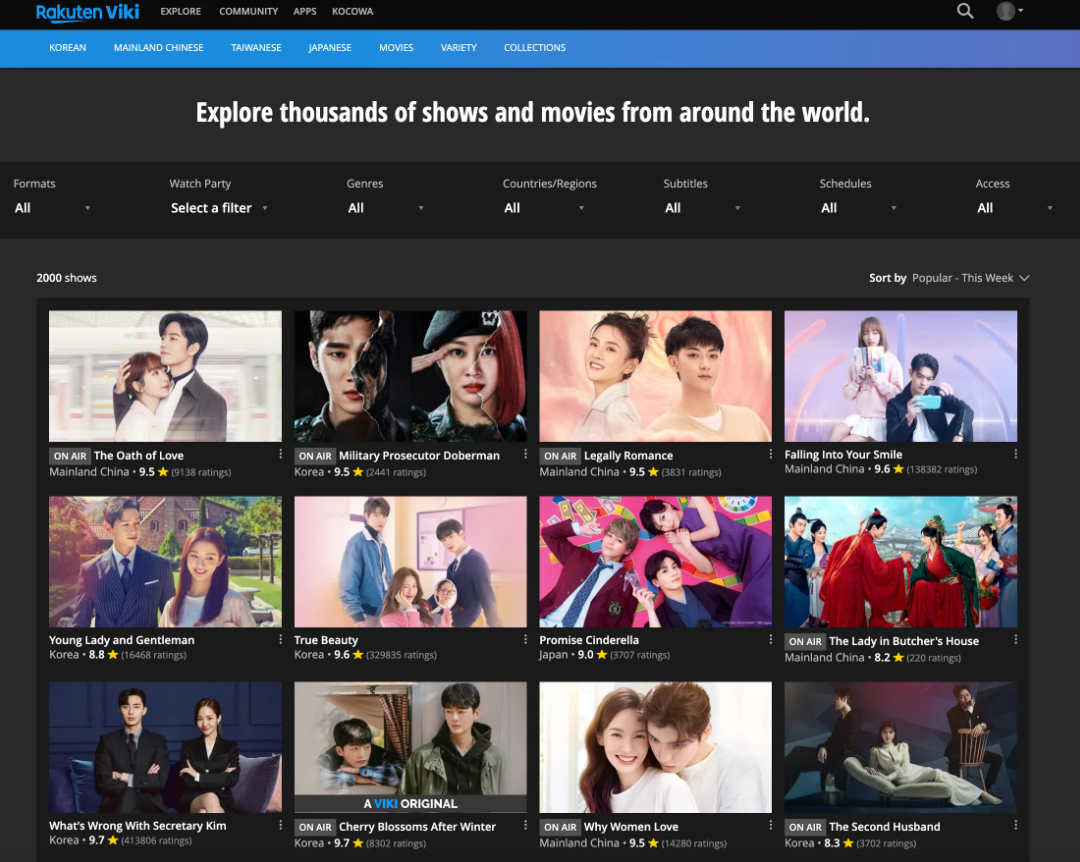The height and width of the screenshot is (862, 1080).
Task: Open the Legally Romance title link
Action: [x=628, y=456]
